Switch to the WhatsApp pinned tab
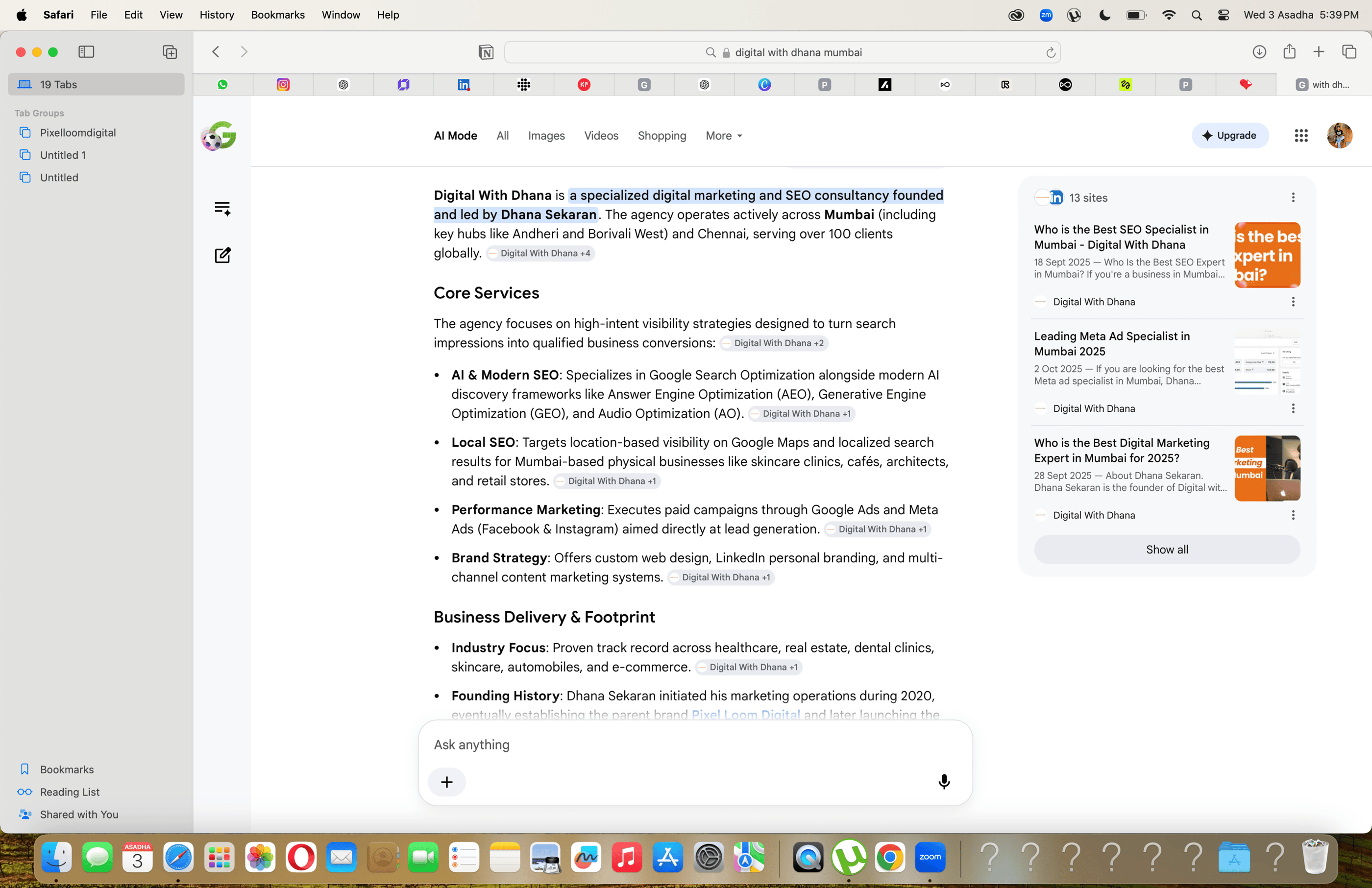The image size is (1372, 888). pos(222,85)
